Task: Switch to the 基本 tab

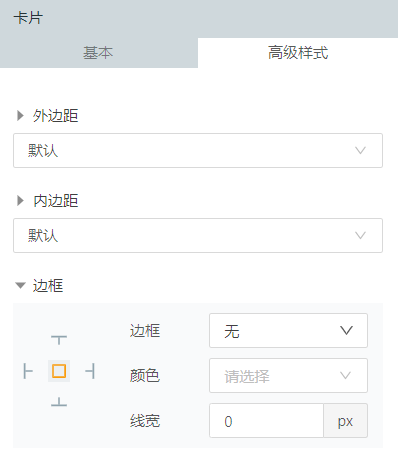Action: (99, 53)
